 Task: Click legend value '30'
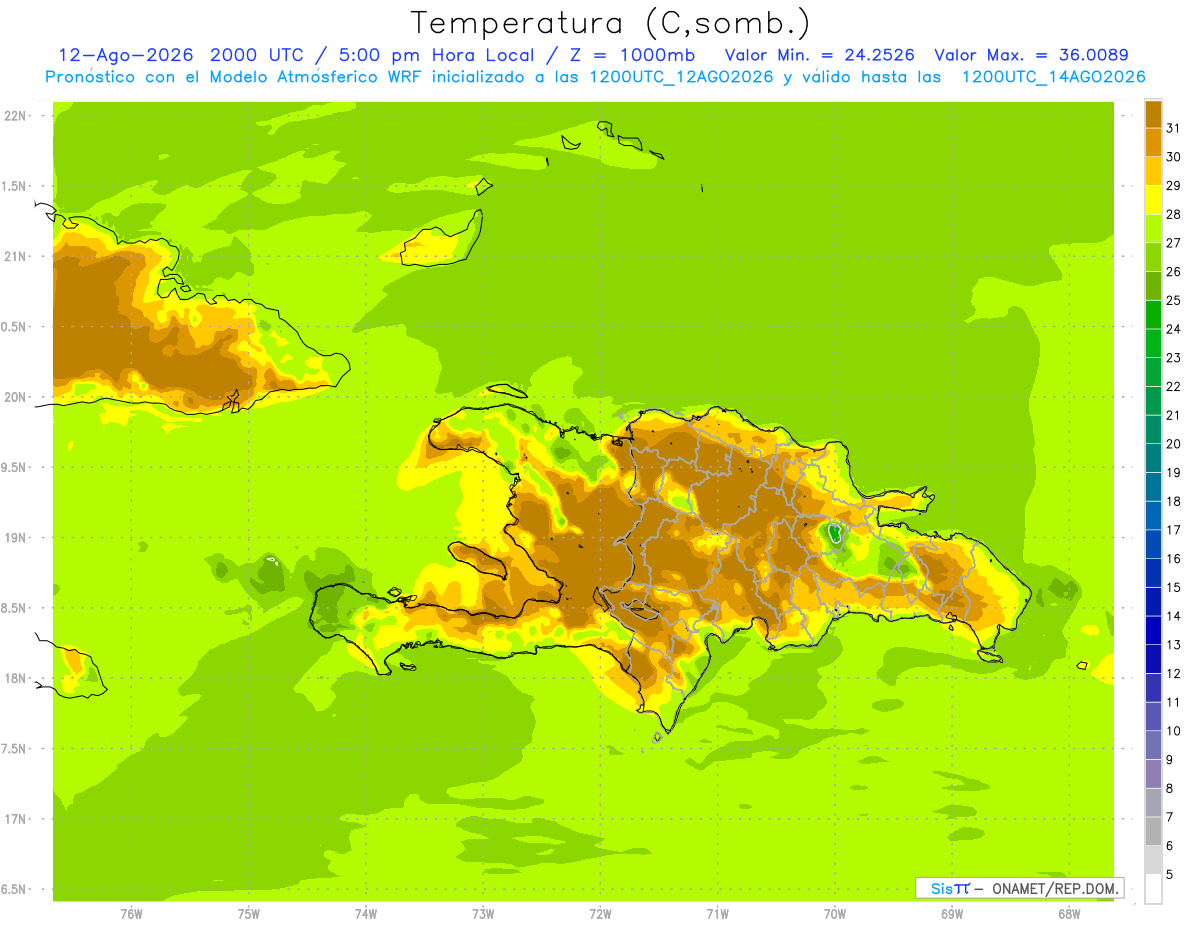[1173, 157]
